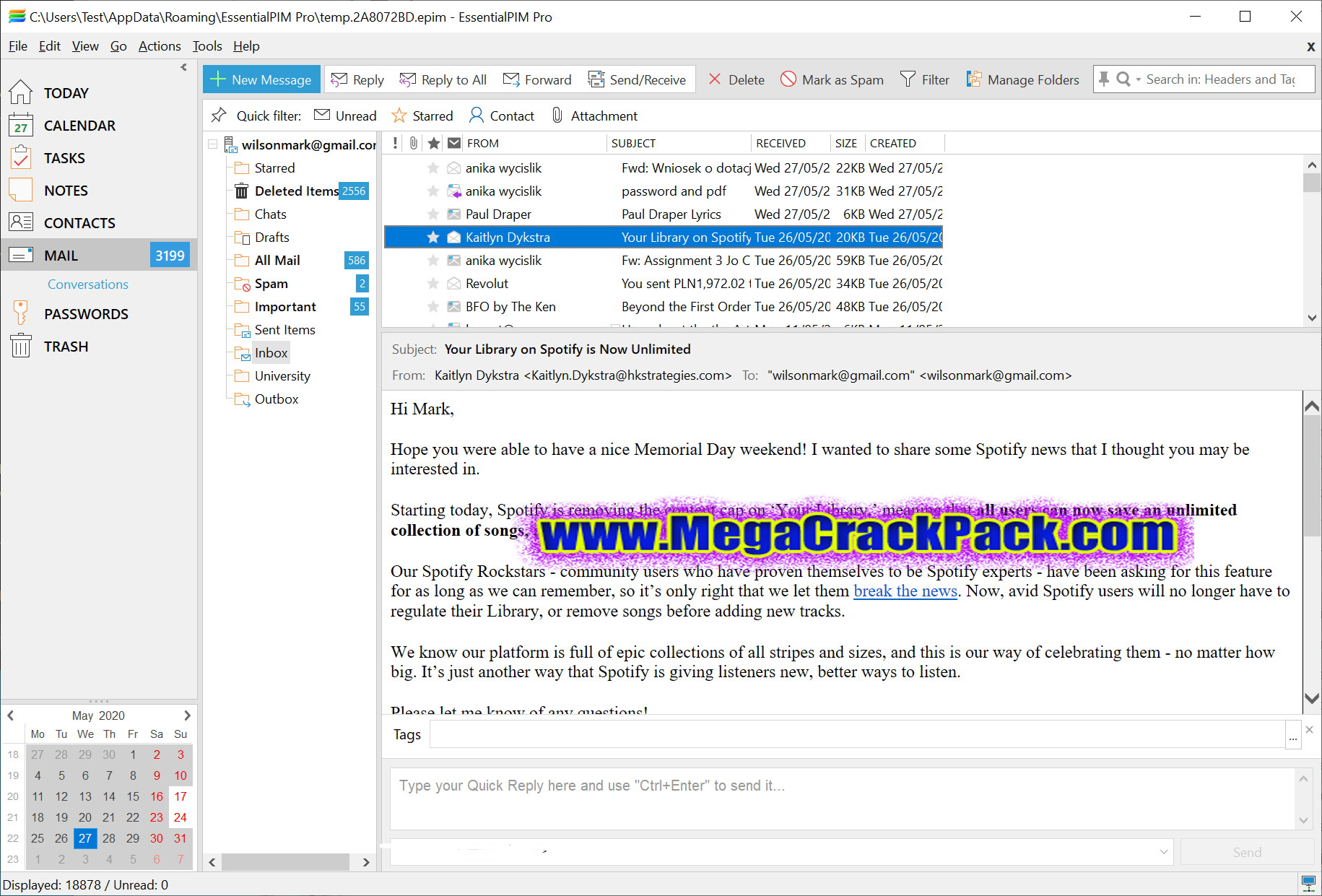Viewport: 1322px width, 896px height.
Task: Open the Passwords module
Action: [x=86, y=314]
